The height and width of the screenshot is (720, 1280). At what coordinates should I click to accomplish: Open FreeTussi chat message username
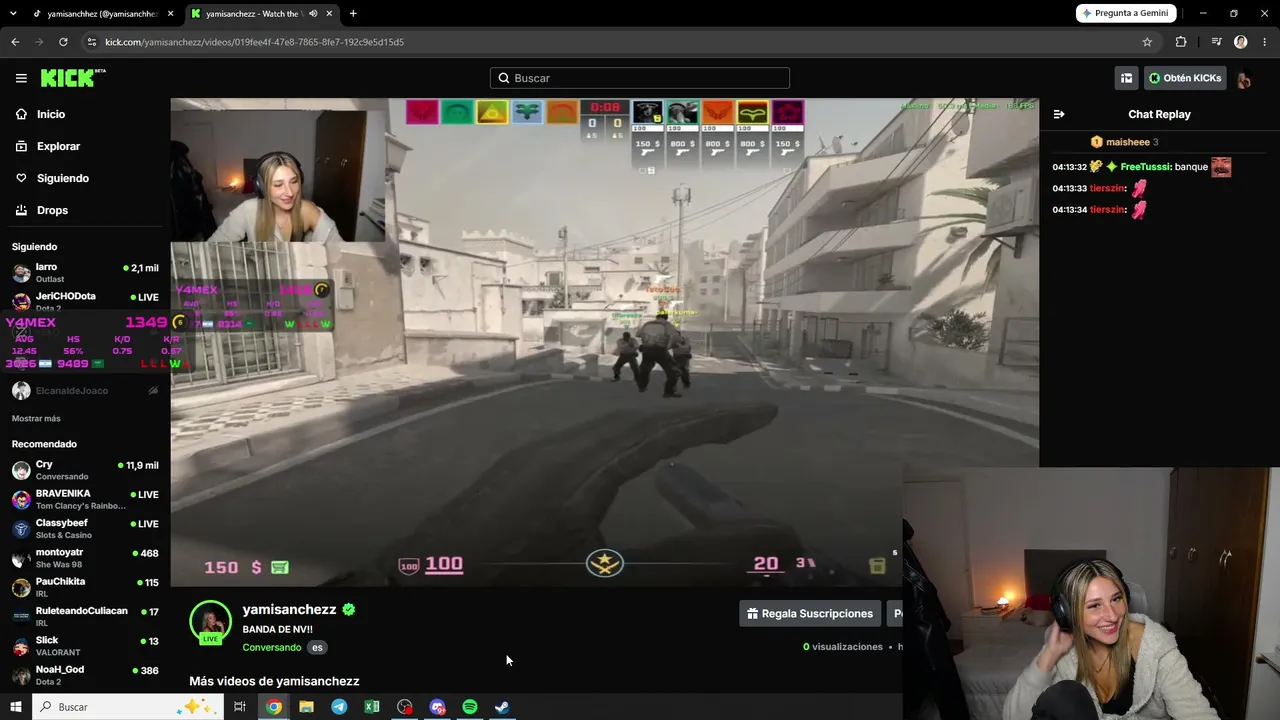tap(1145, 167)
